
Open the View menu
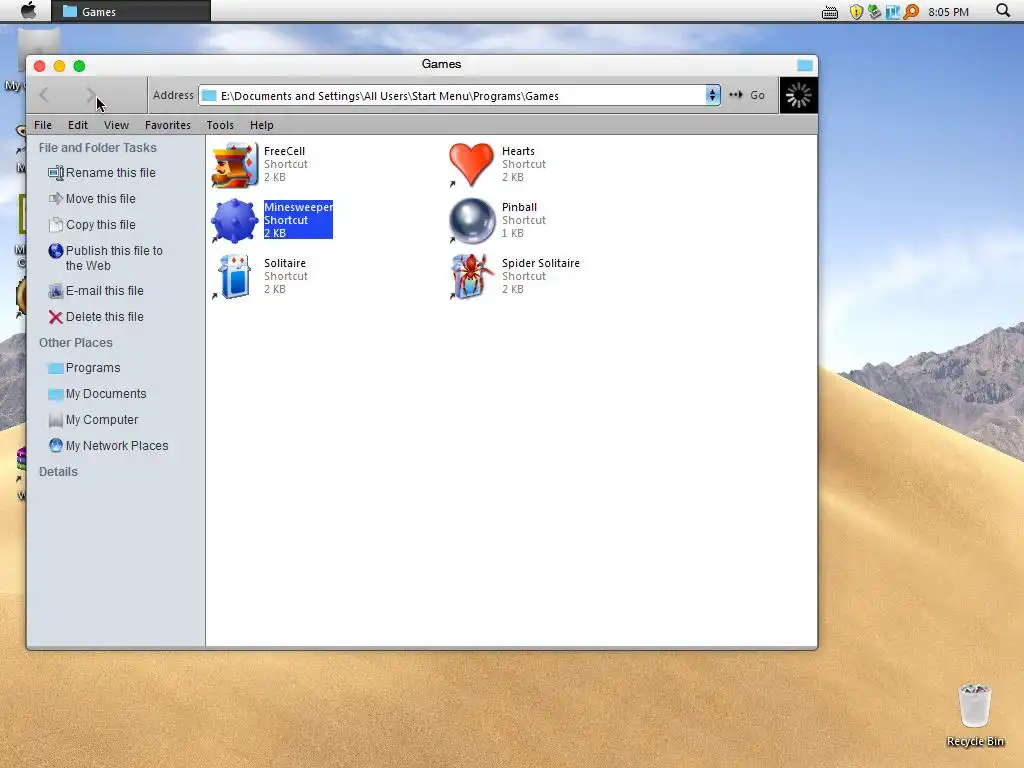(116, 125)
